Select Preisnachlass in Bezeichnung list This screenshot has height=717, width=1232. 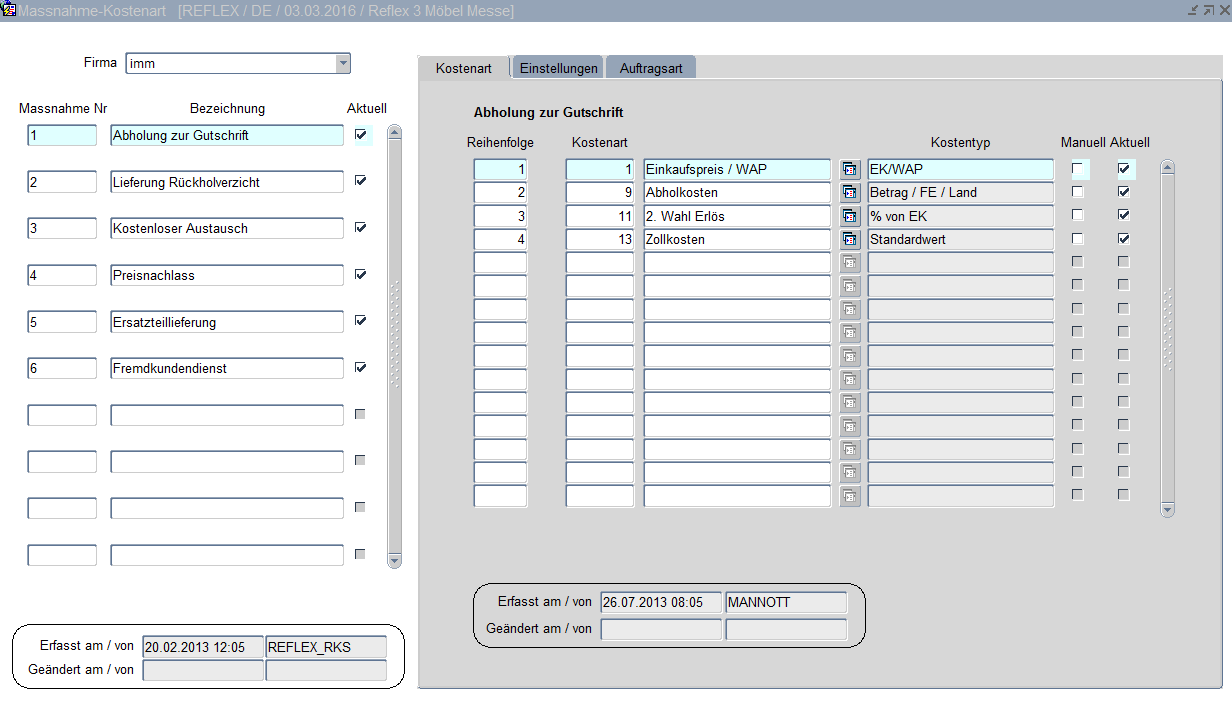226,275
